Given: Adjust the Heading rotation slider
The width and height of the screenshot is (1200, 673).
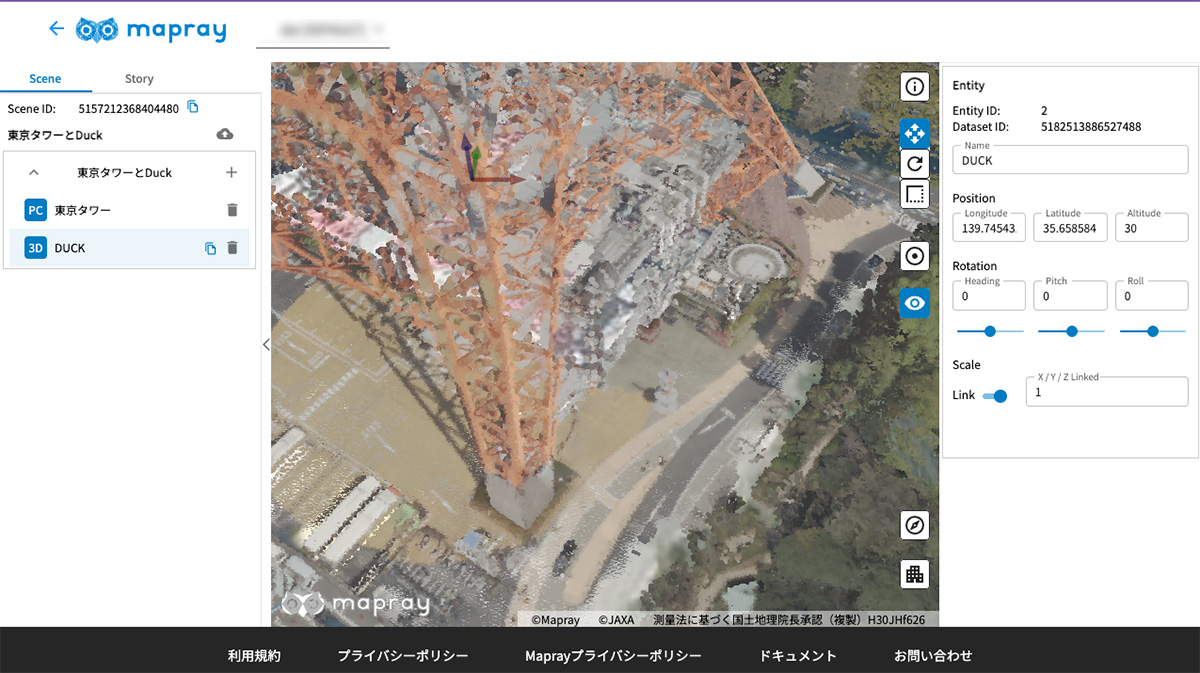Looking at the screenshot, I should coord(990,331).
